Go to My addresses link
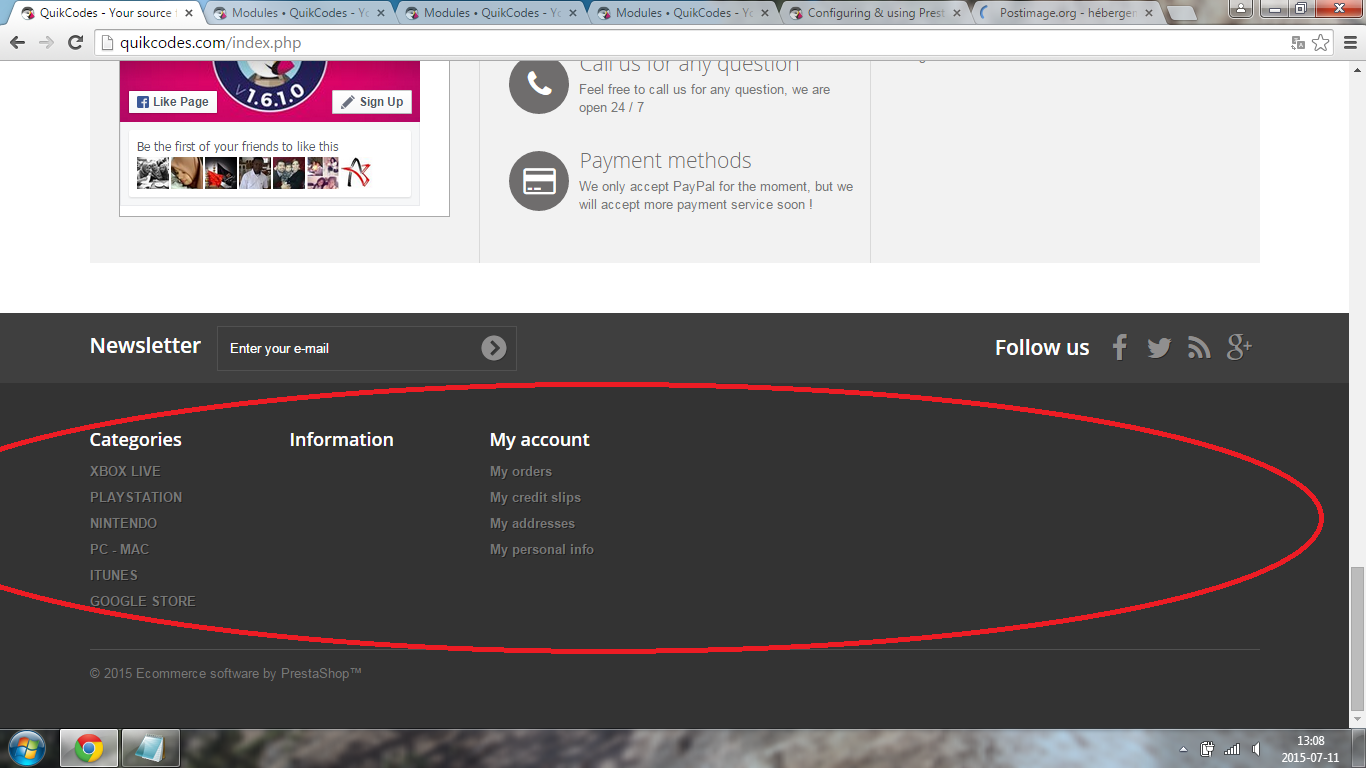The height and width of the screenshot is (768, 1366). 532,523
